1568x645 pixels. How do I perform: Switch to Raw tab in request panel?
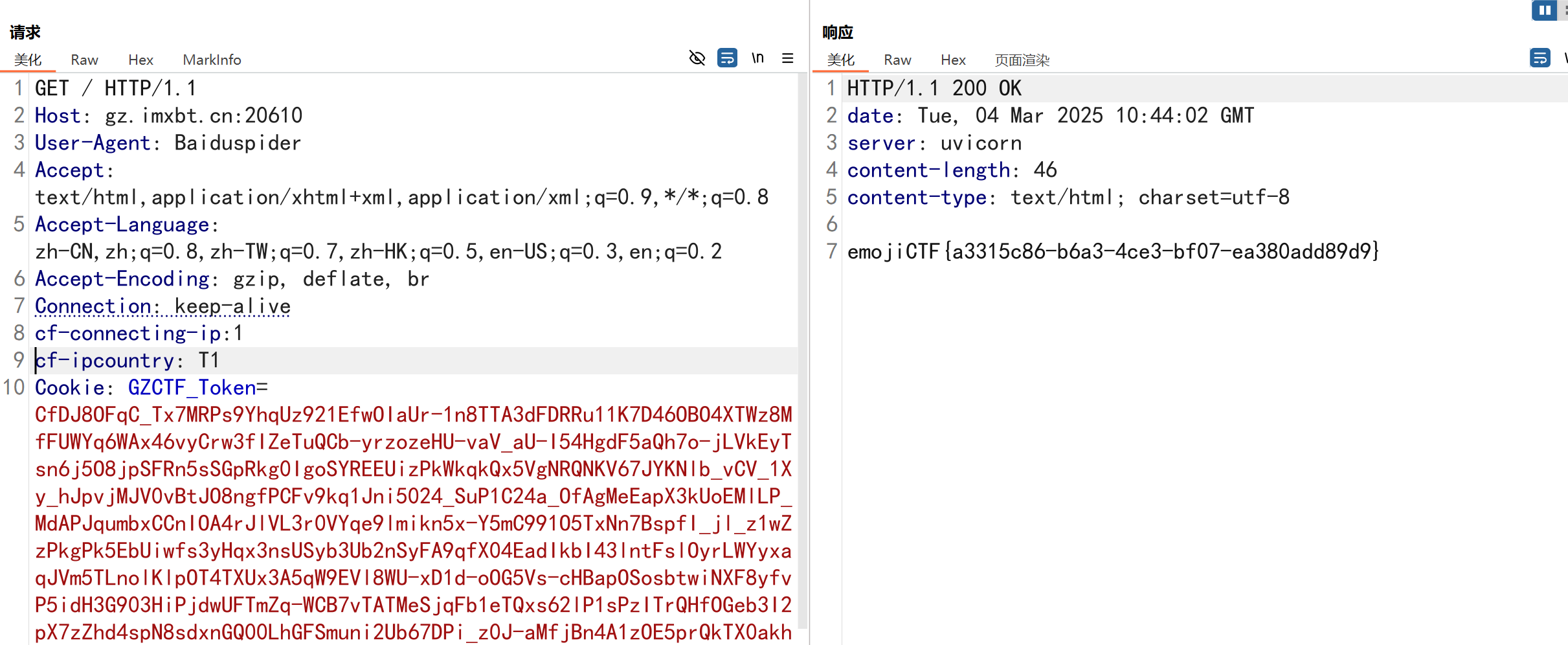tap(84, 60)
